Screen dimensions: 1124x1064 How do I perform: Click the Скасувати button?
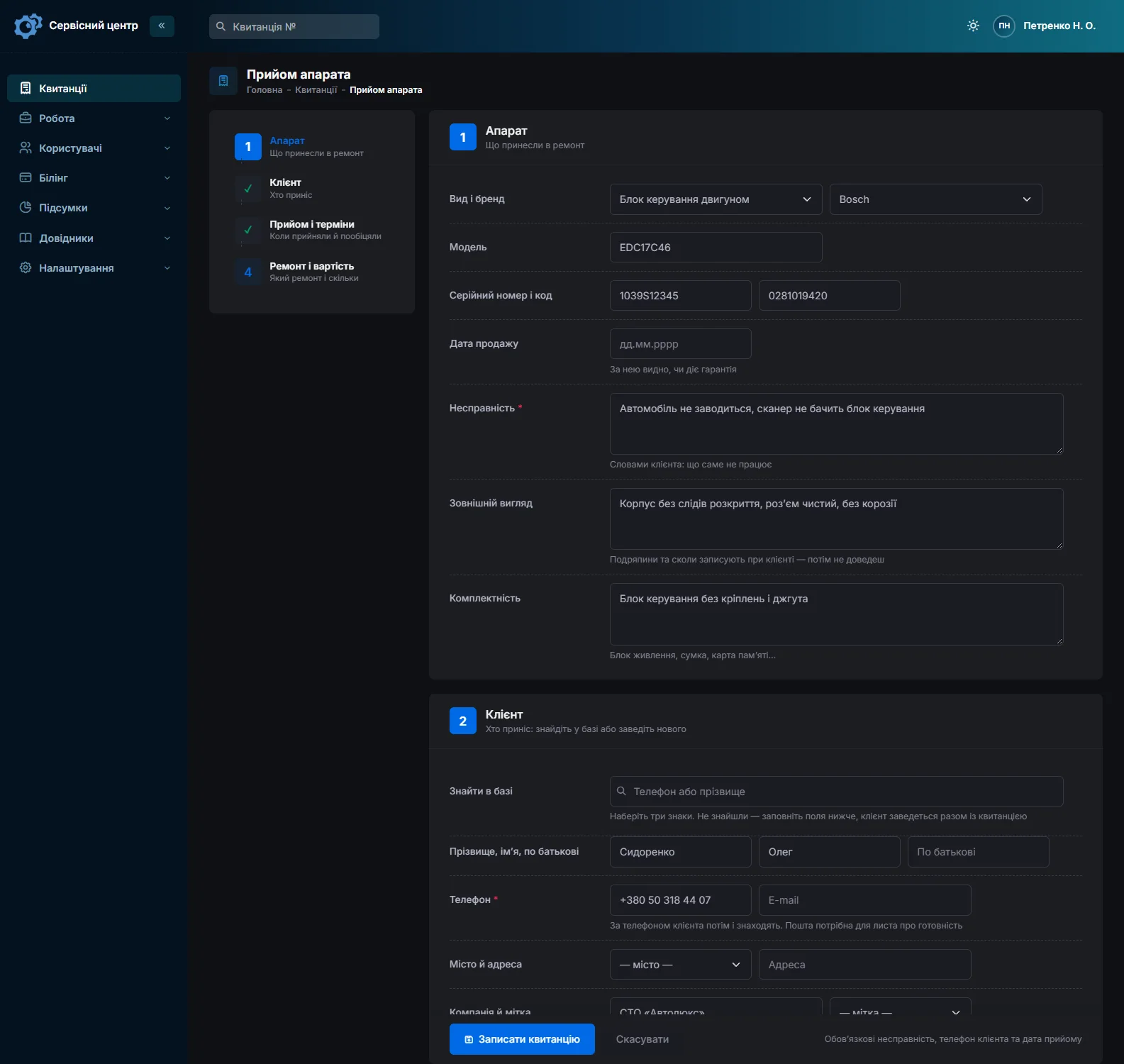coord(642,1039)
